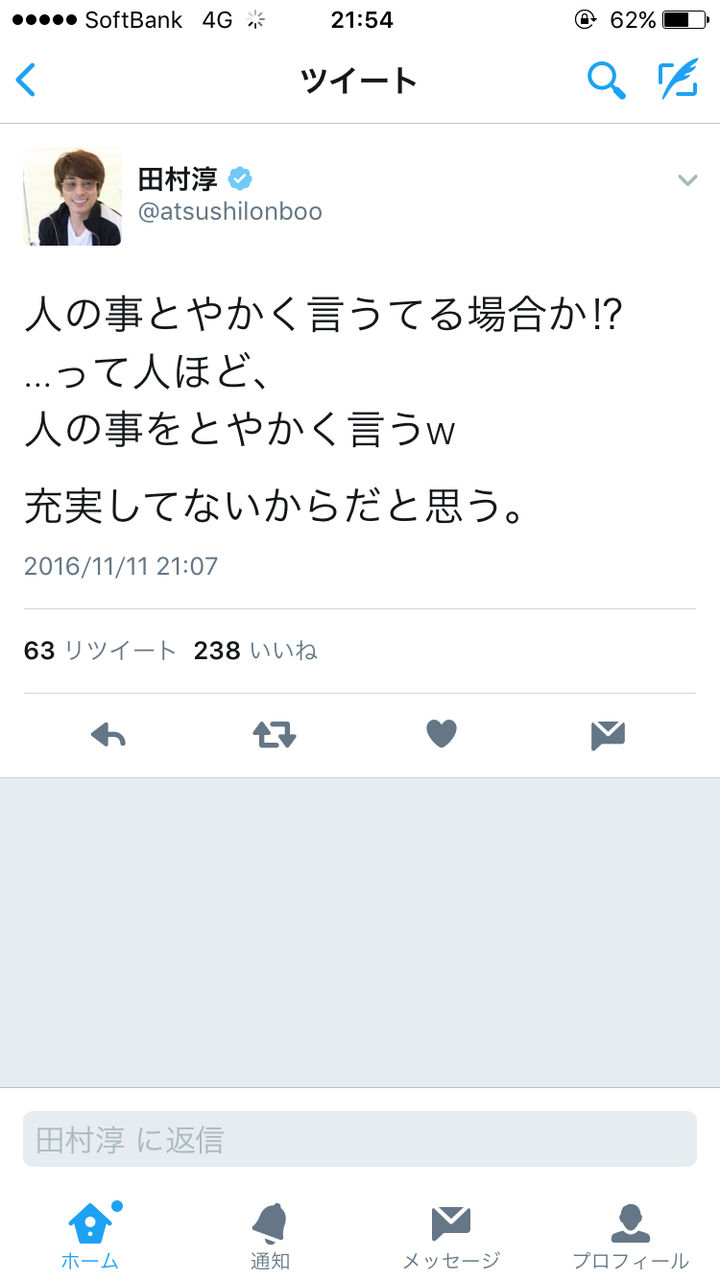720x1280 pixels.
Task: Tap the battery indicator in status bar
Action: pos(684,20)
